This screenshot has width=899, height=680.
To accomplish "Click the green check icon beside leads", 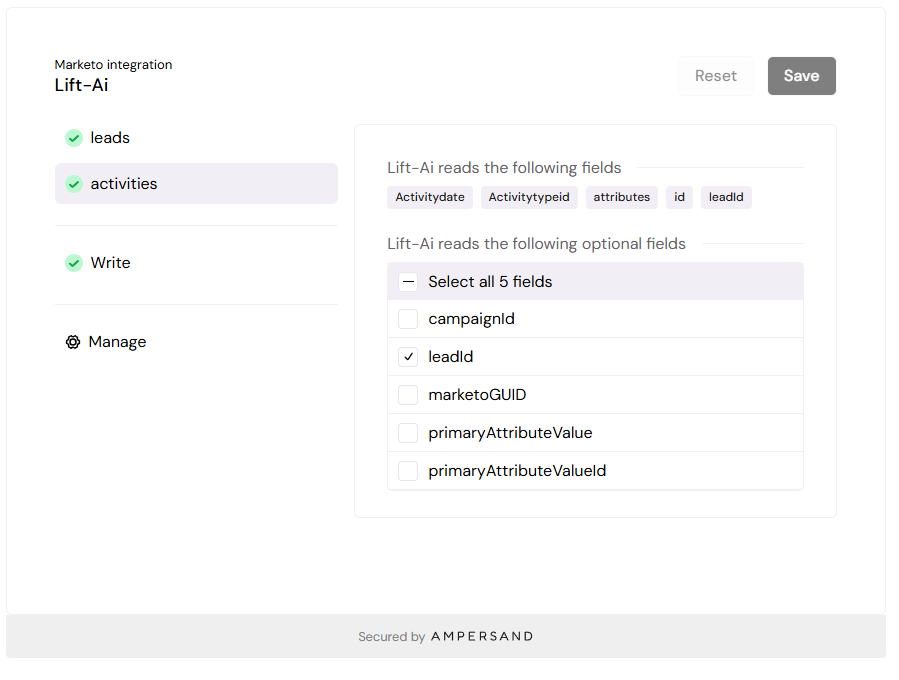I will click(x=74, y=138).
